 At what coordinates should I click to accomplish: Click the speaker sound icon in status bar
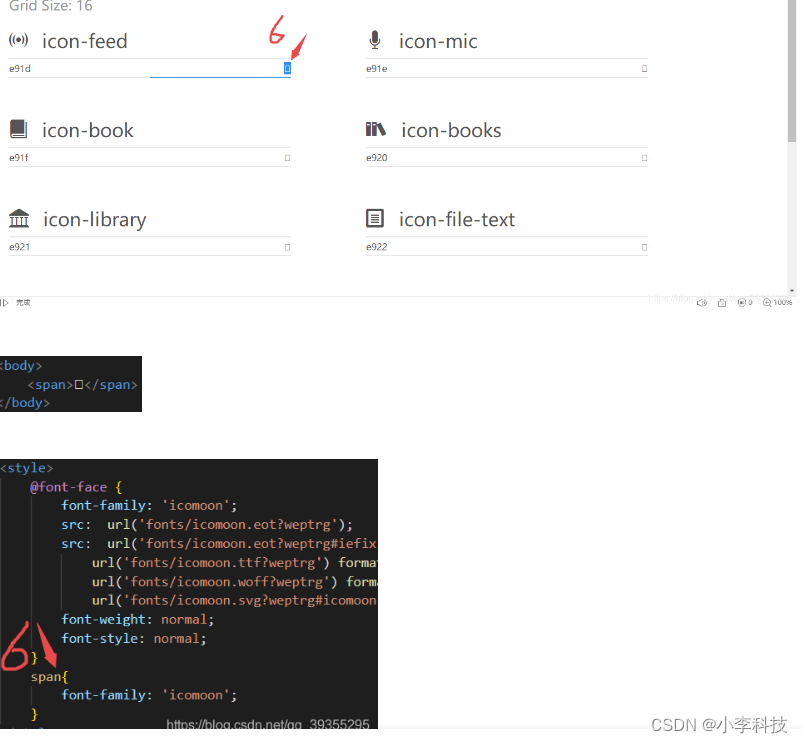tap(702, 303)
